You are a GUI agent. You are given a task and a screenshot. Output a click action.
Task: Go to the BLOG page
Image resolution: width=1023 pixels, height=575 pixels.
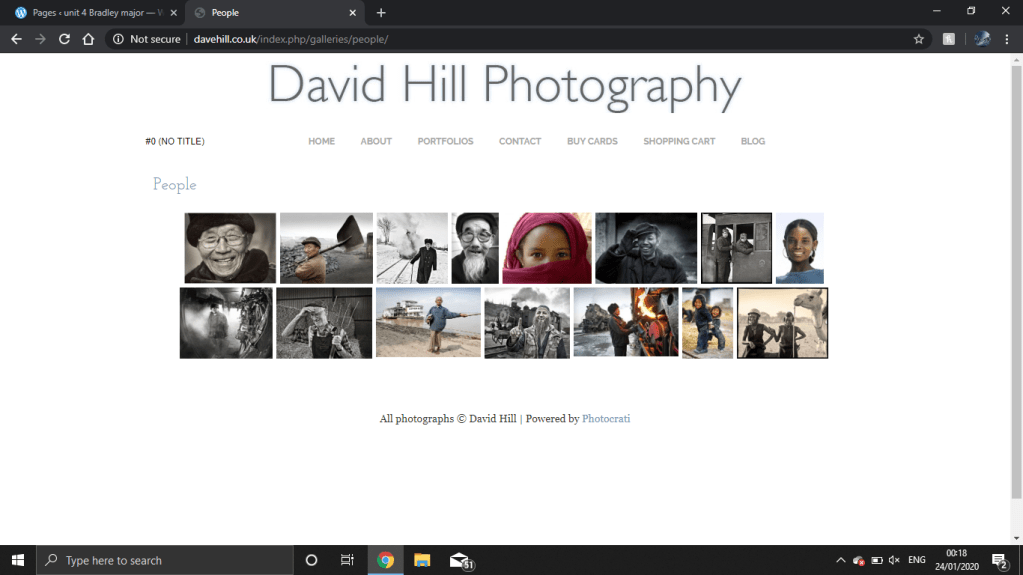752,141
